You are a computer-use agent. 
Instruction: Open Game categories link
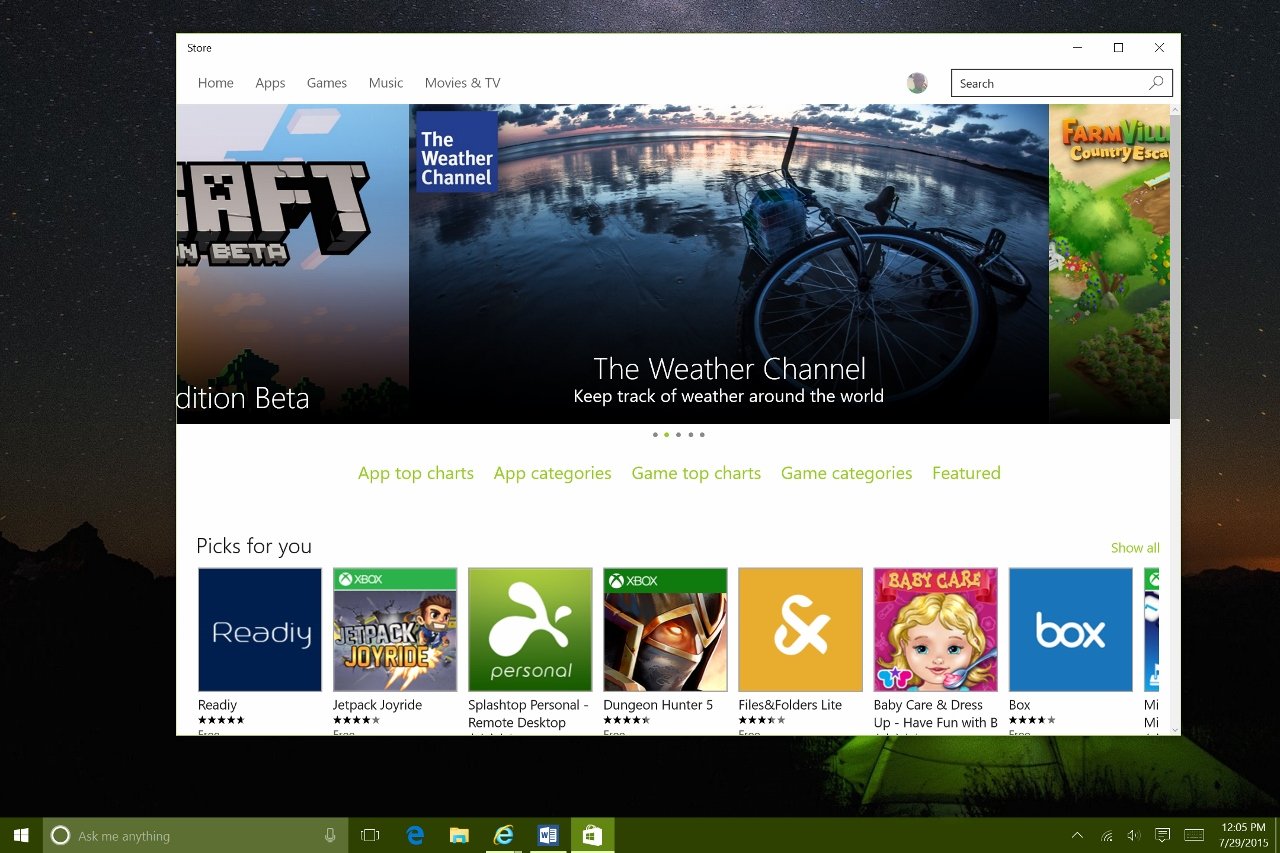click(846, 473)
